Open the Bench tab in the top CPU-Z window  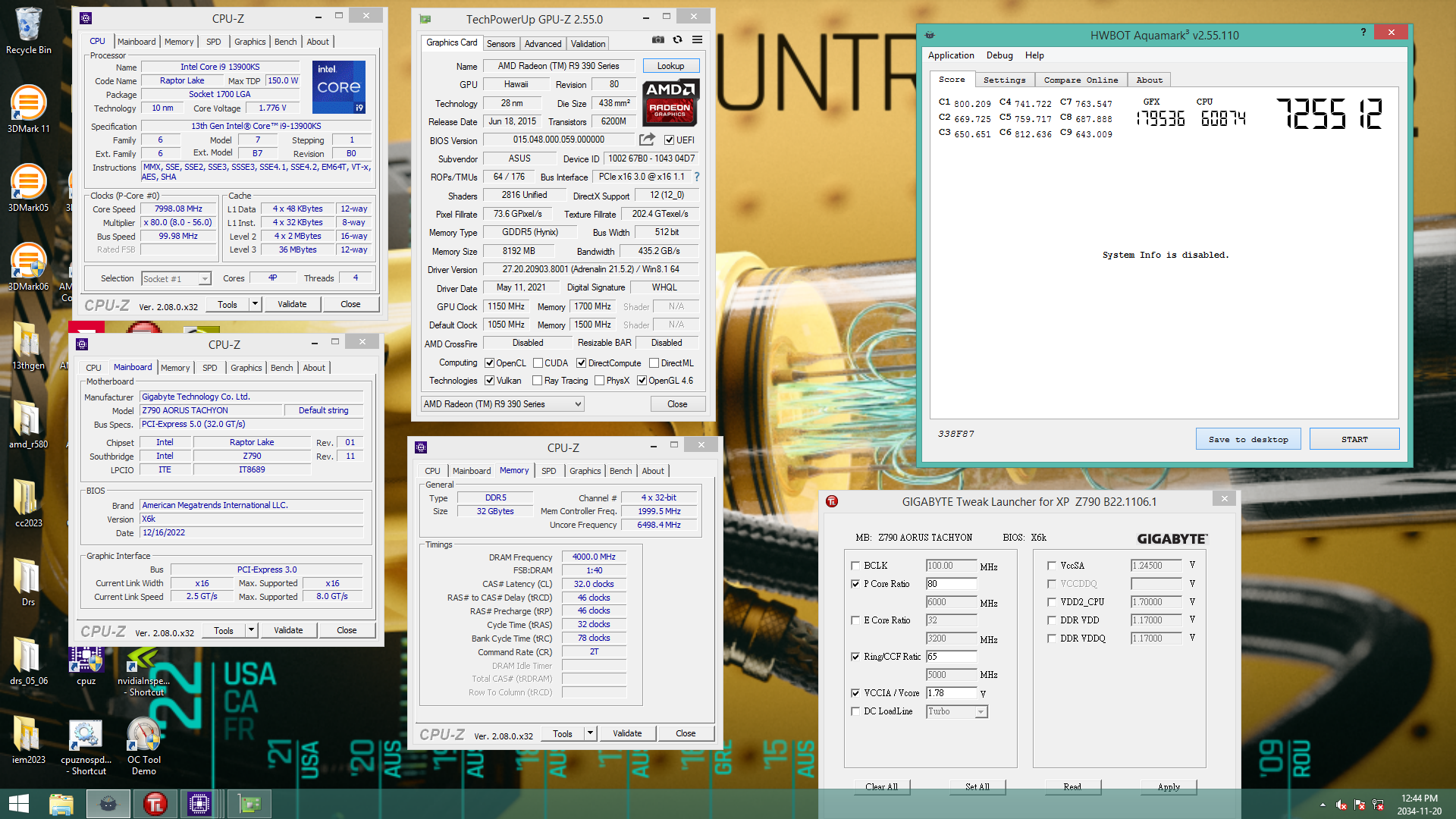pyautogui.click(x=285, y=42)
